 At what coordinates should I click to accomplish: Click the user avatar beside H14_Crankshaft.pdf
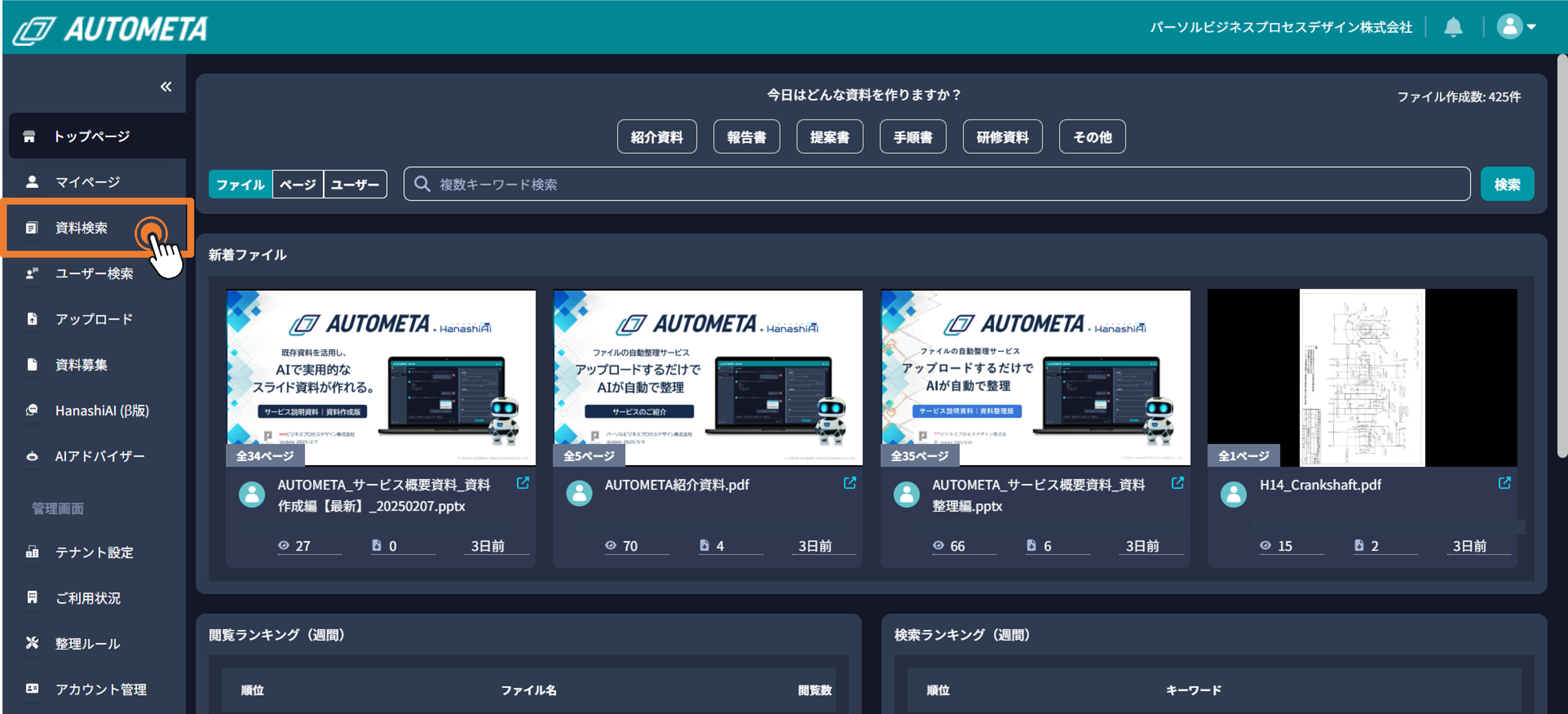[1234, 494]
